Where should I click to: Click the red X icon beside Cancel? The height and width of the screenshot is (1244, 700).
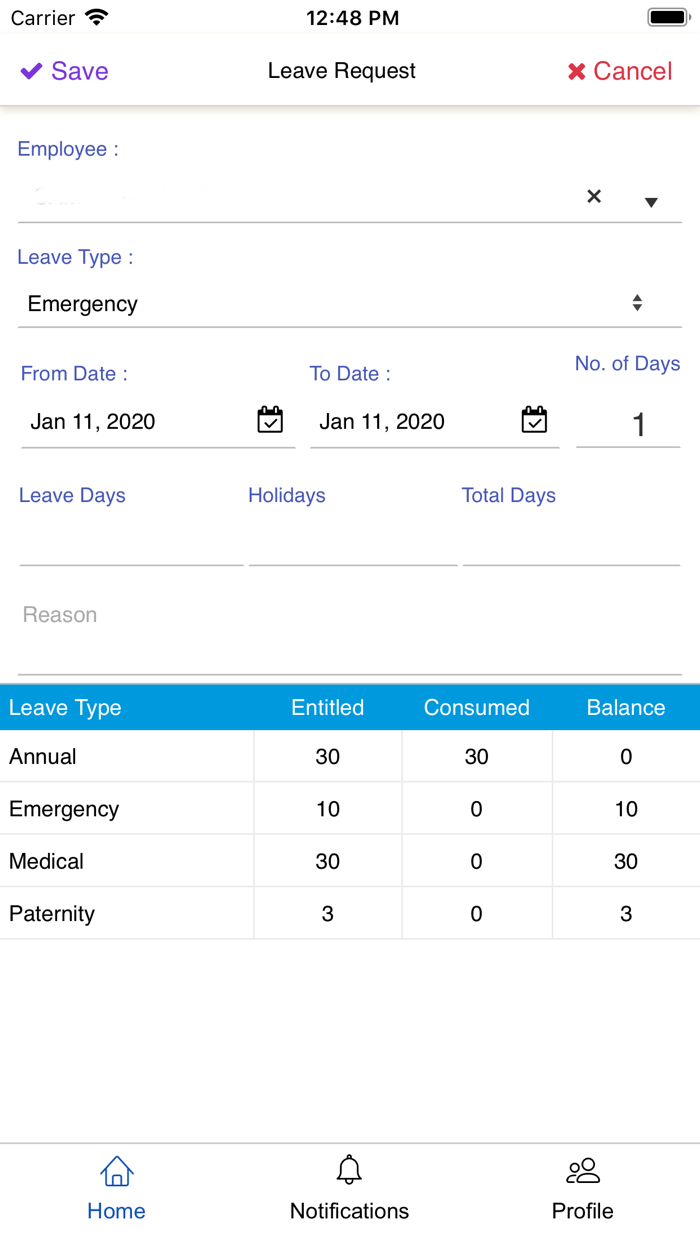pyautogui.click(x=575, y=70)
